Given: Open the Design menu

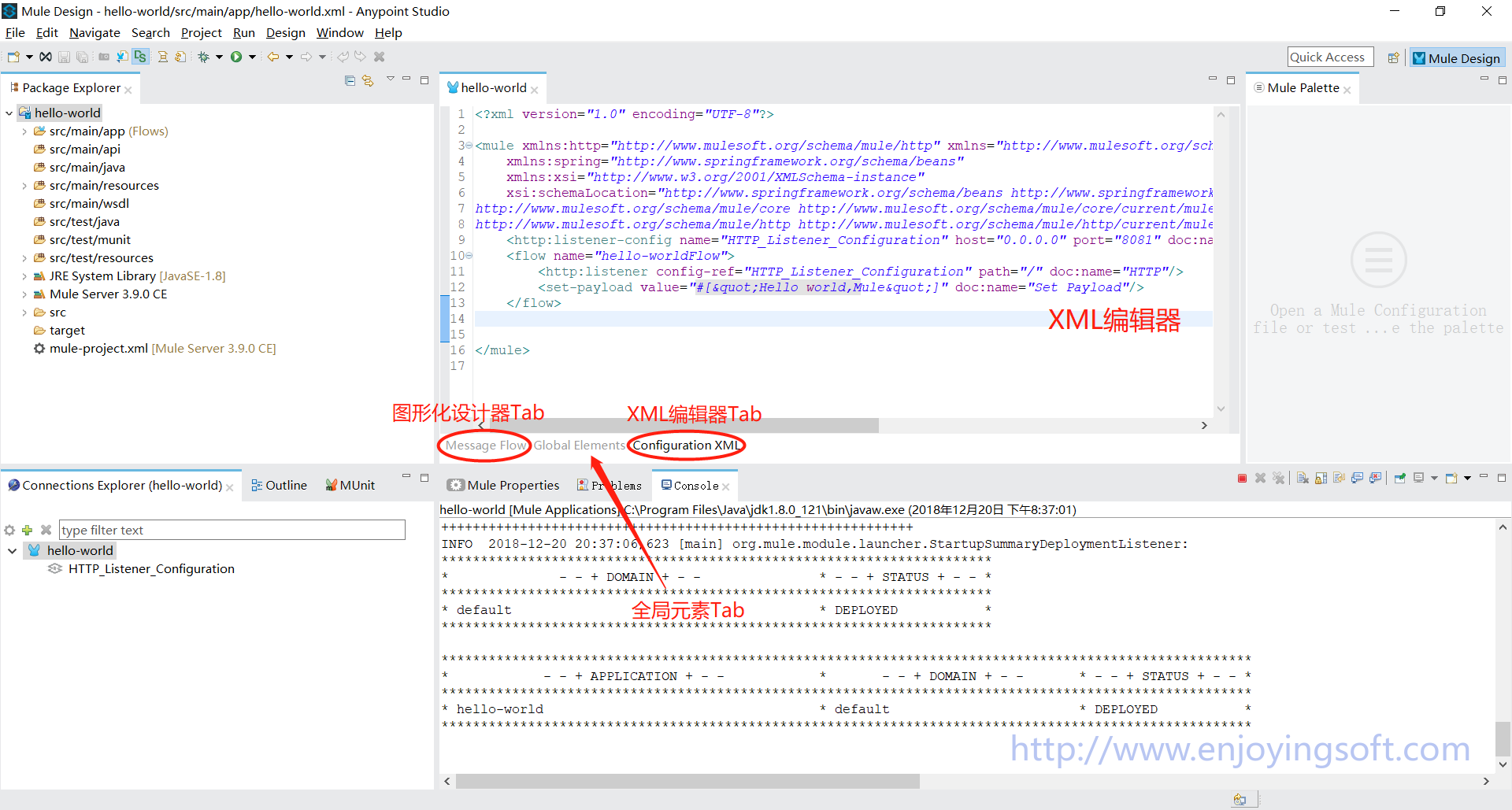Looking at the screenshot, I should point(285,32).
